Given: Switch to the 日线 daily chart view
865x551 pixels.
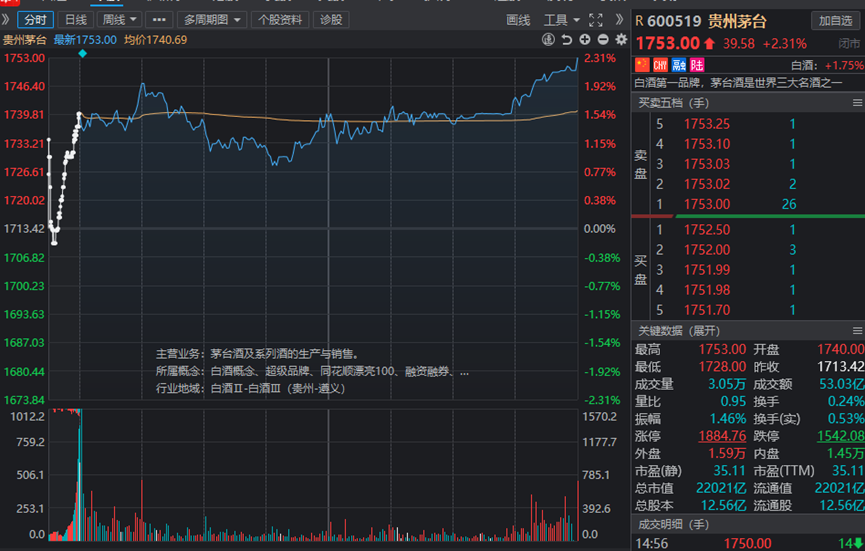Looking at the screenshot, I should (x=75, y=19).
